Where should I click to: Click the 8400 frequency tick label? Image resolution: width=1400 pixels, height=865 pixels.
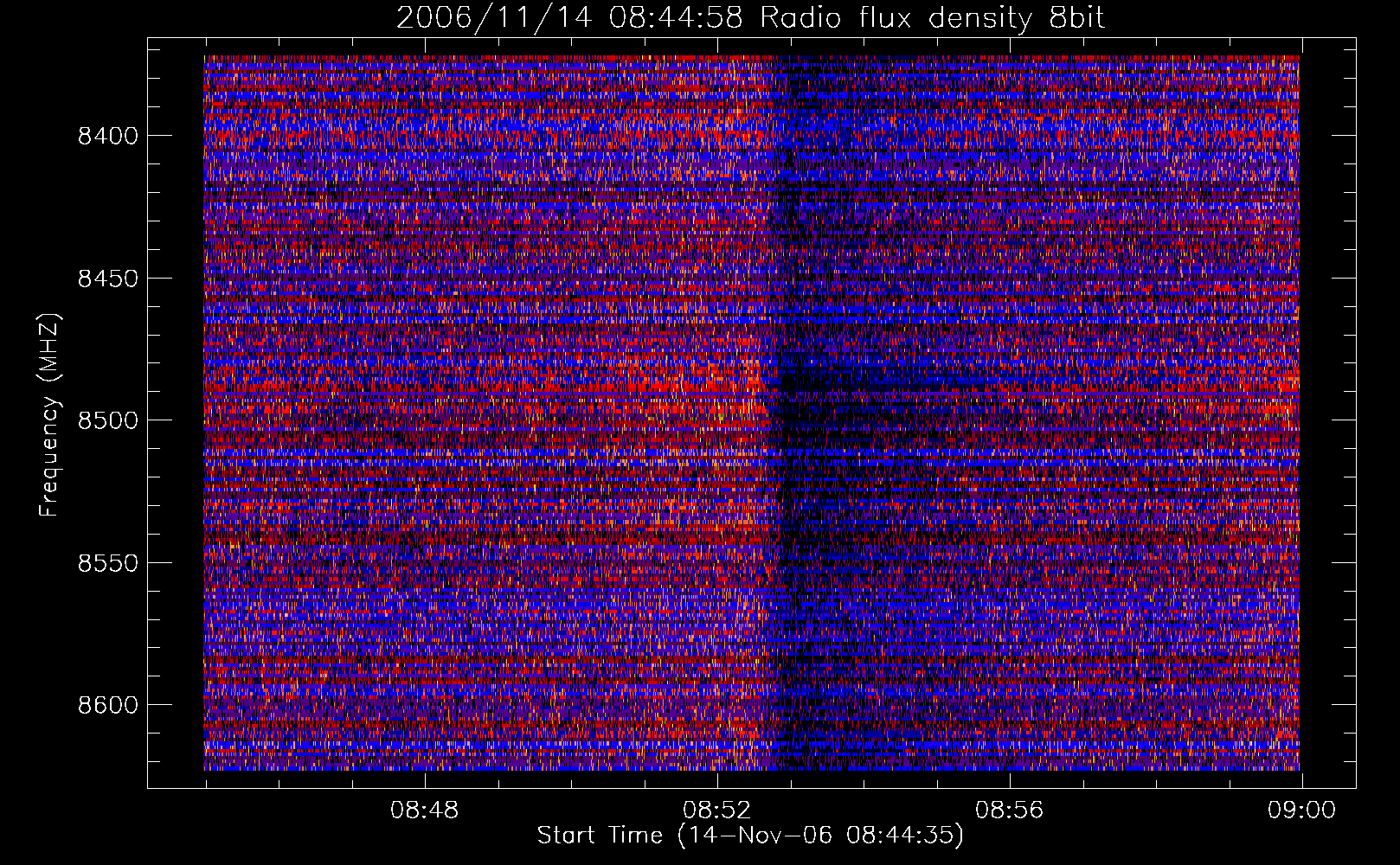click(x=108, y=136)
